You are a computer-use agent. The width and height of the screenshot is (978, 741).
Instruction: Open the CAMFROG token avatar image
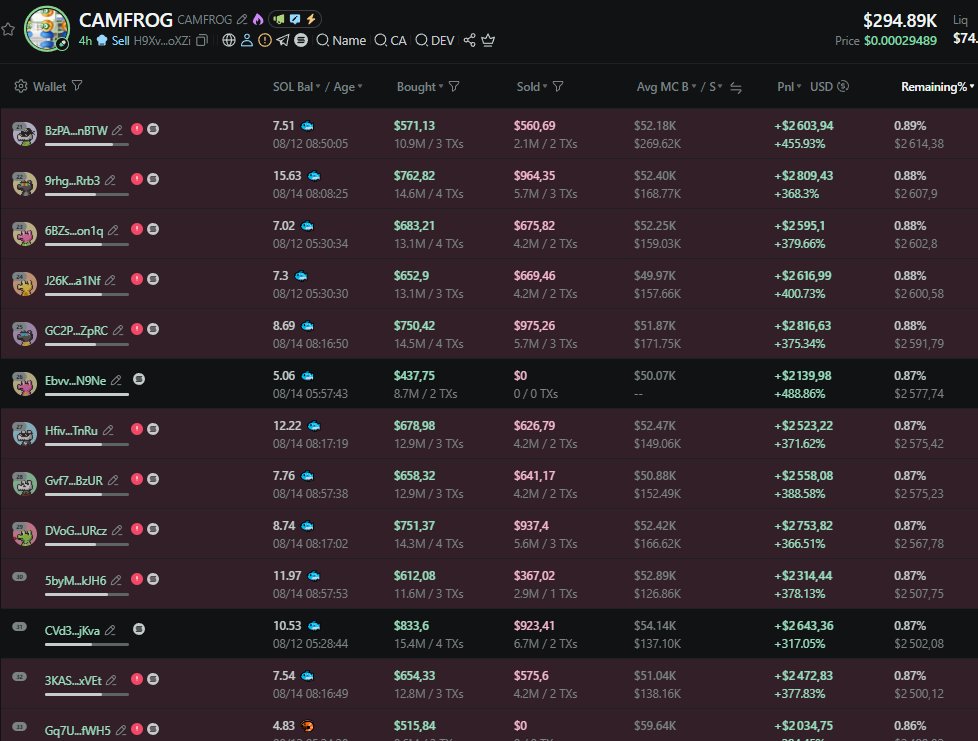(47, 29)
